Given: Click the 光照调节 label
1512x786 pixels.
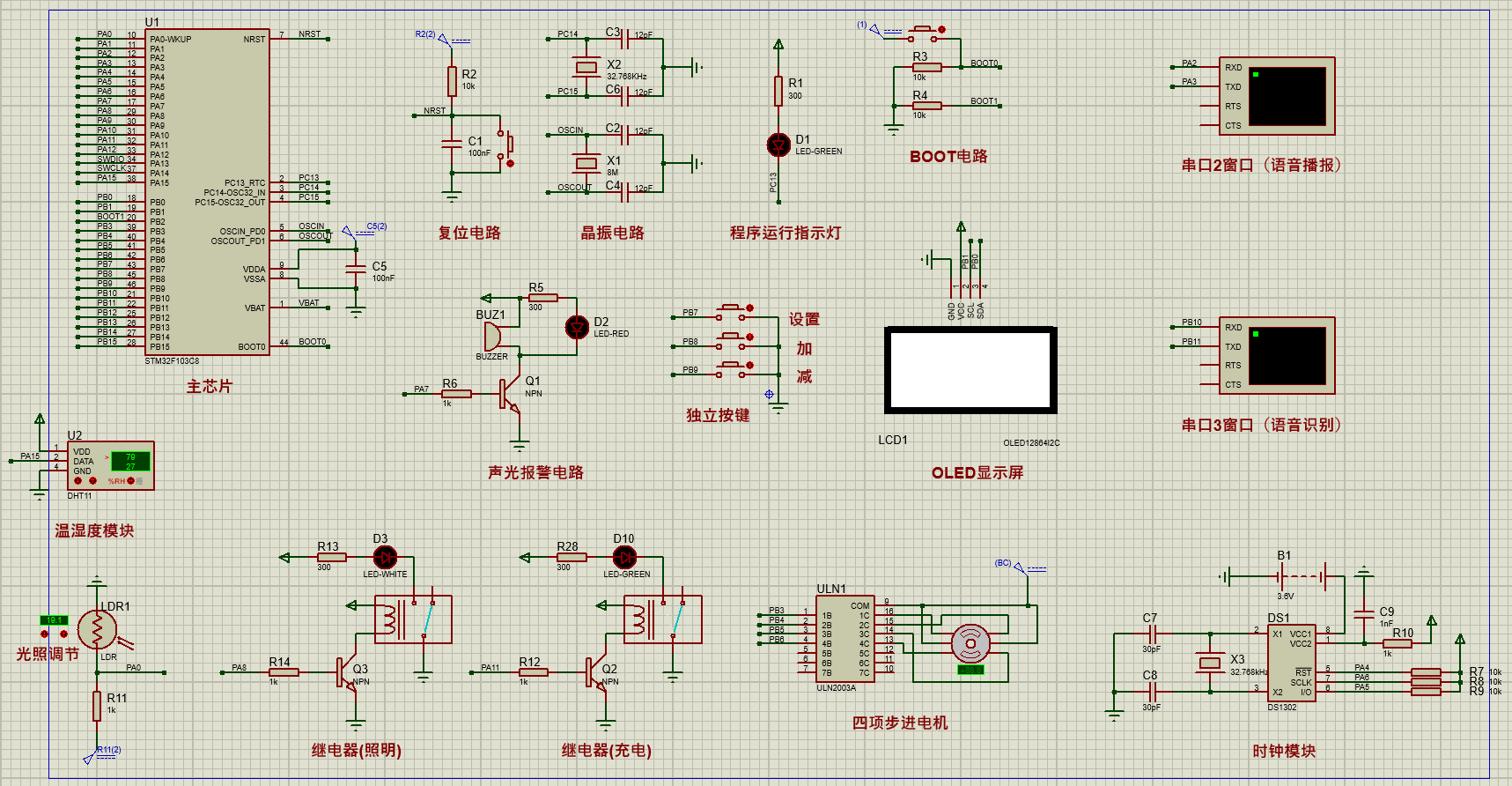Looking at the screenshot, I should (48, 654).
